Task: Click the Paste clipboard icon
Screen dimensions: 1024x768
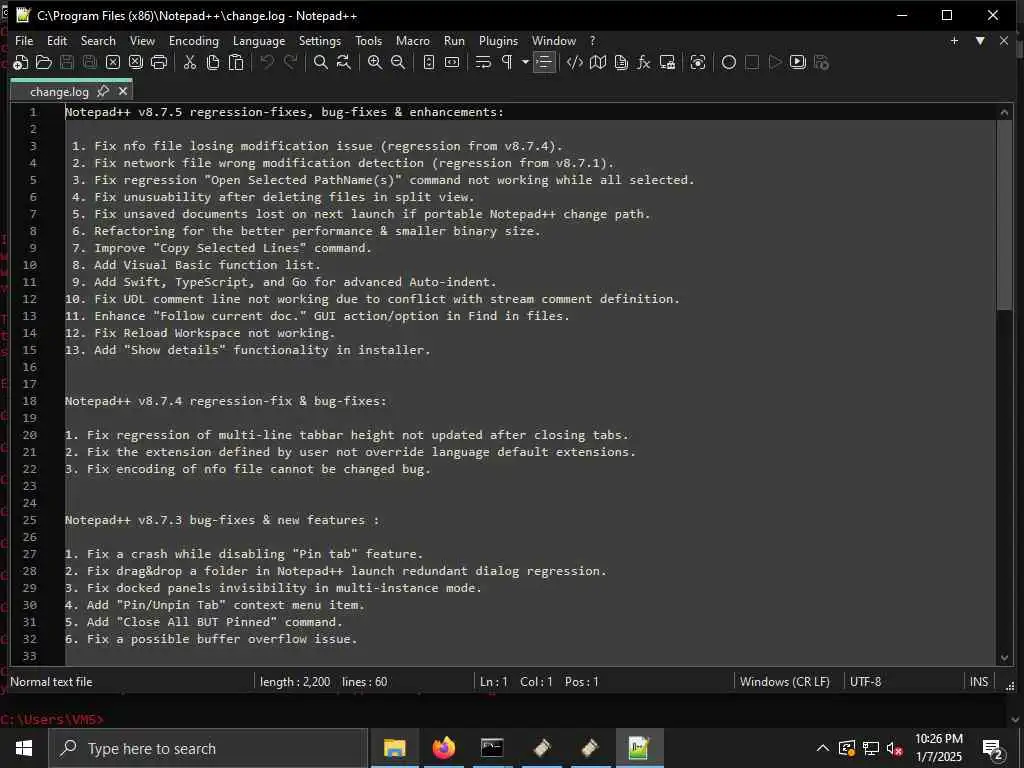Action: [236, 63]
